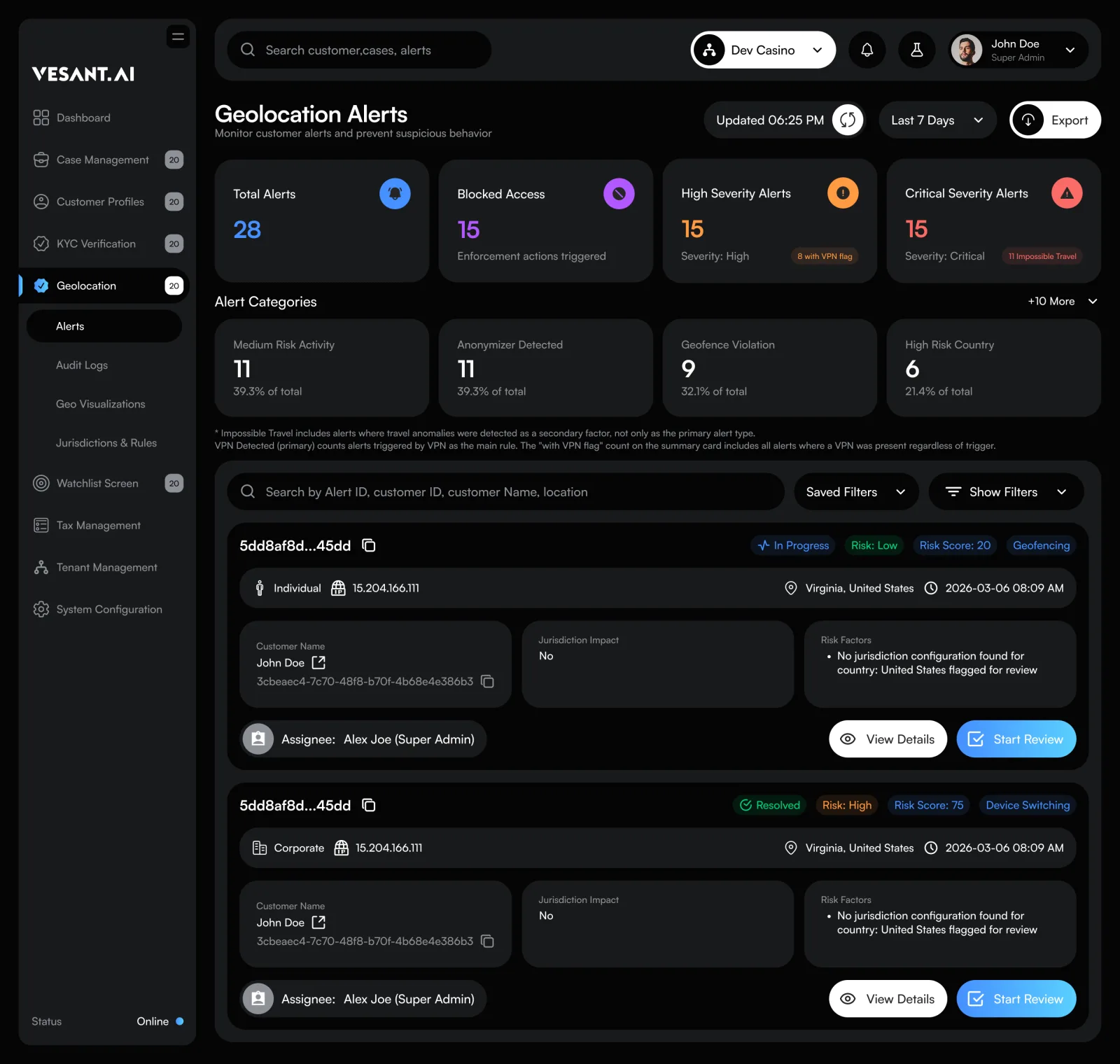This screenshot has width=1120, height=1064.
Task: Copy customer ID in the Corporate alert card
Action: click(x=488, y=941)
